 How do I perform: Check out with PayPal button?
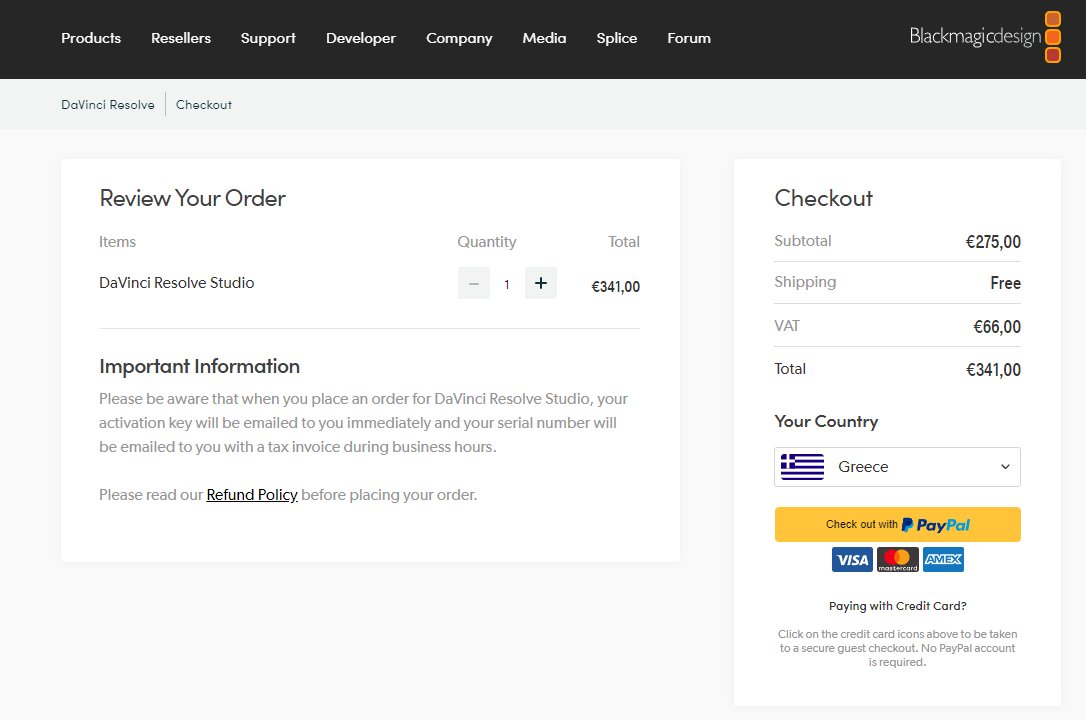point(897,524)
